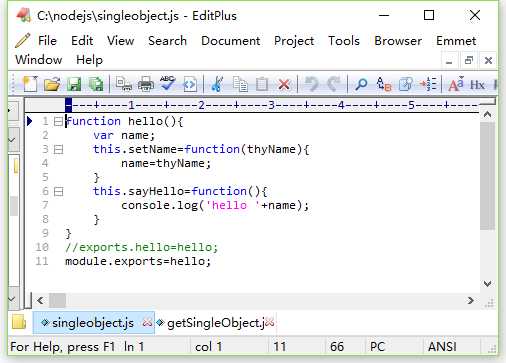
Task: Open the Edit menu
Action: pyautogui.click(x=82, y=41)
